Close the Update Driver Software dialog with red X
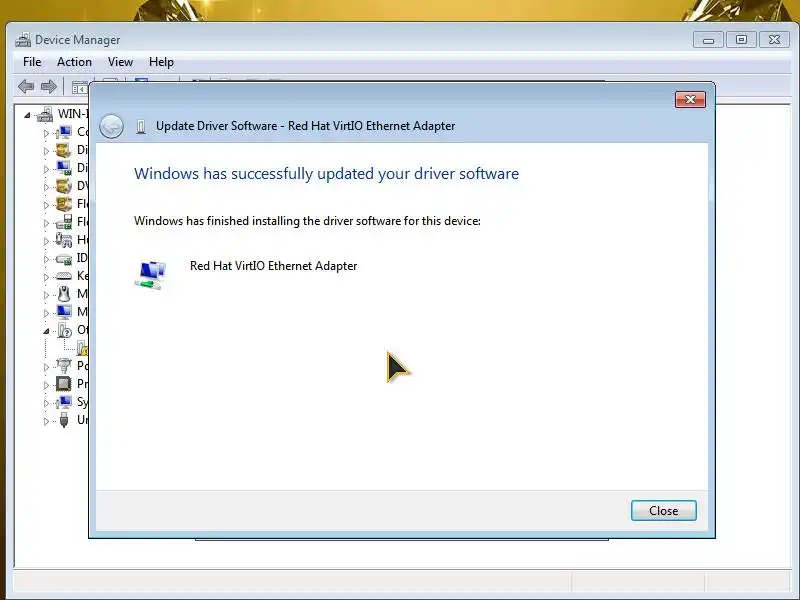800x600 pixels. (x=690, y=99)
